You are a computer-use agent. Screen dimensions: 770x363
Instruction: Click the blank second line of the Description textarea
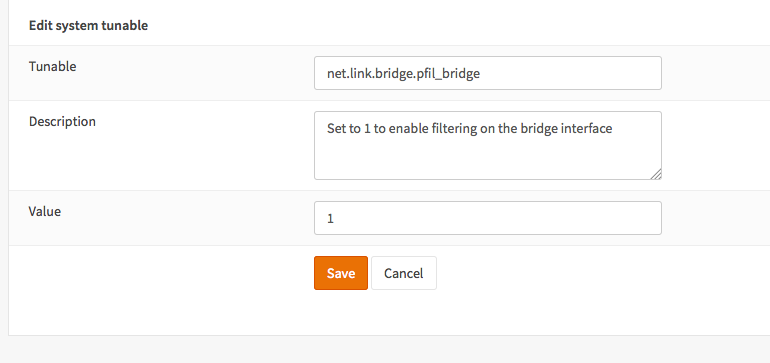coord(486,147)
